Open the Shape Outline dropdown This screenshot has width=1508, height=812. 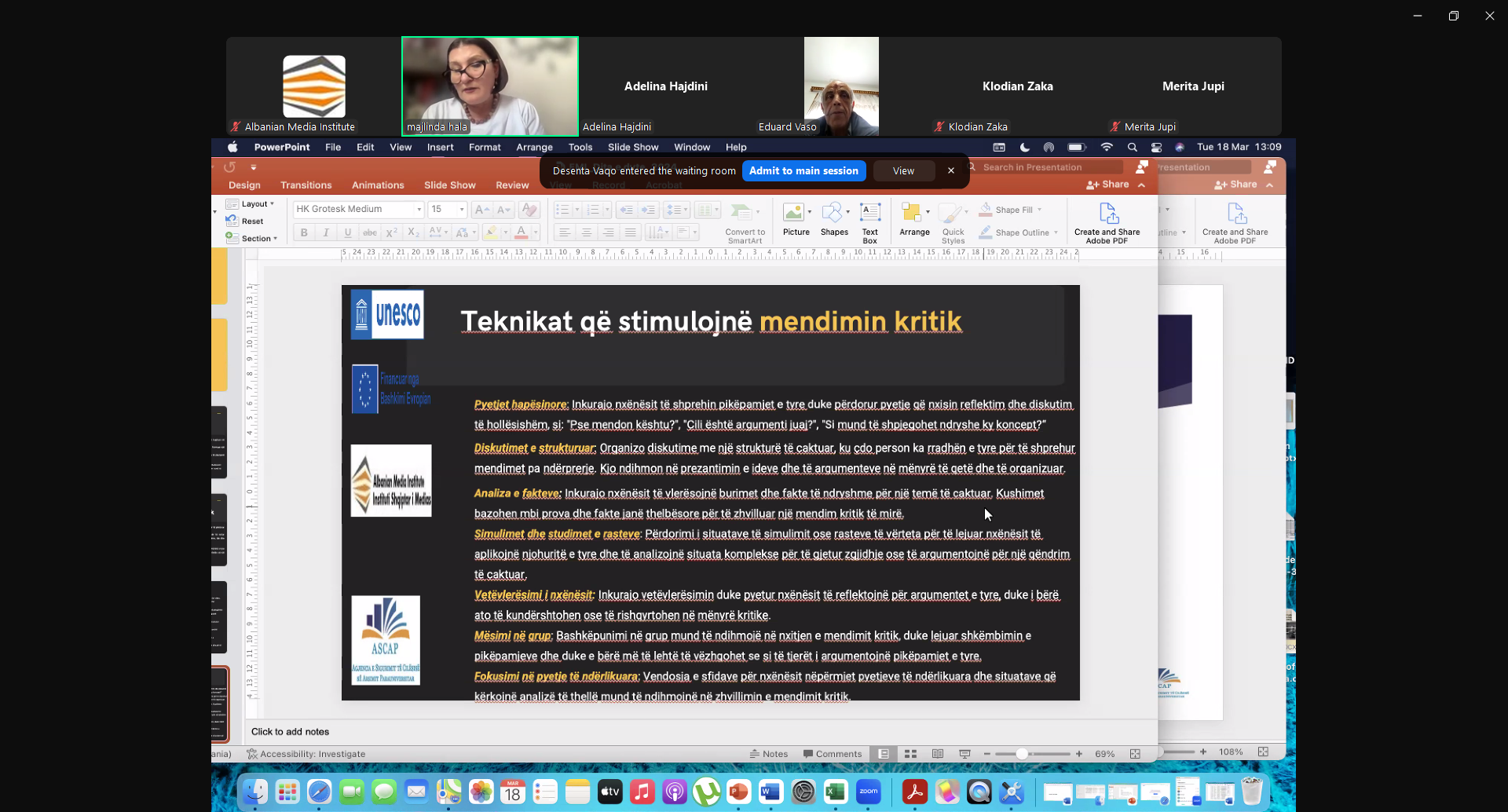pyautogui.click(x=1019, y=232)
